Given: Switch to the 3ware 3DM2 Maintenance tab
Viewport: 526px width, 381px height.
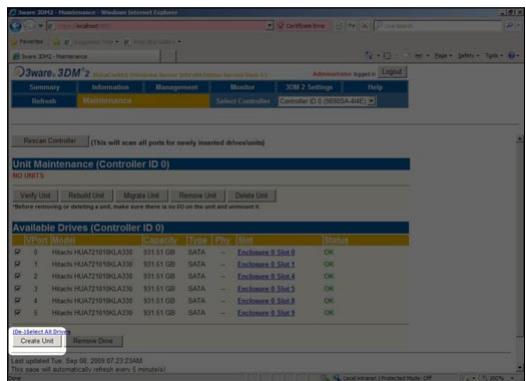Looking at the screenshot, I should (x=86, y=56).
